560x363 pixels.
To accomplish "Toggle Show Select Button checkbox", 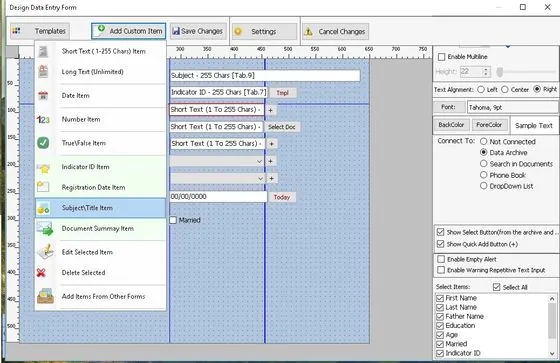I will pyautogui.click(x=441, y=232).
